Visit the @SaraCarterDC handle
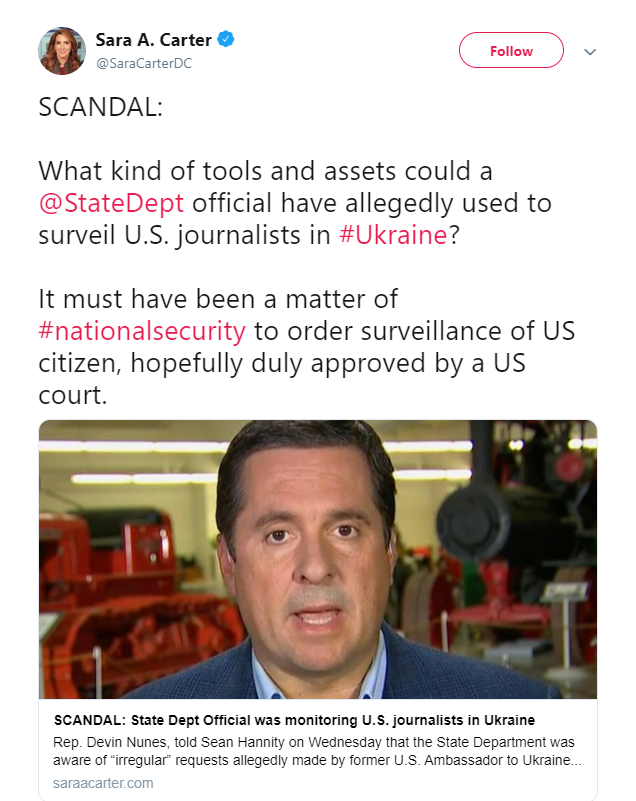 click(x=144, y=63)
